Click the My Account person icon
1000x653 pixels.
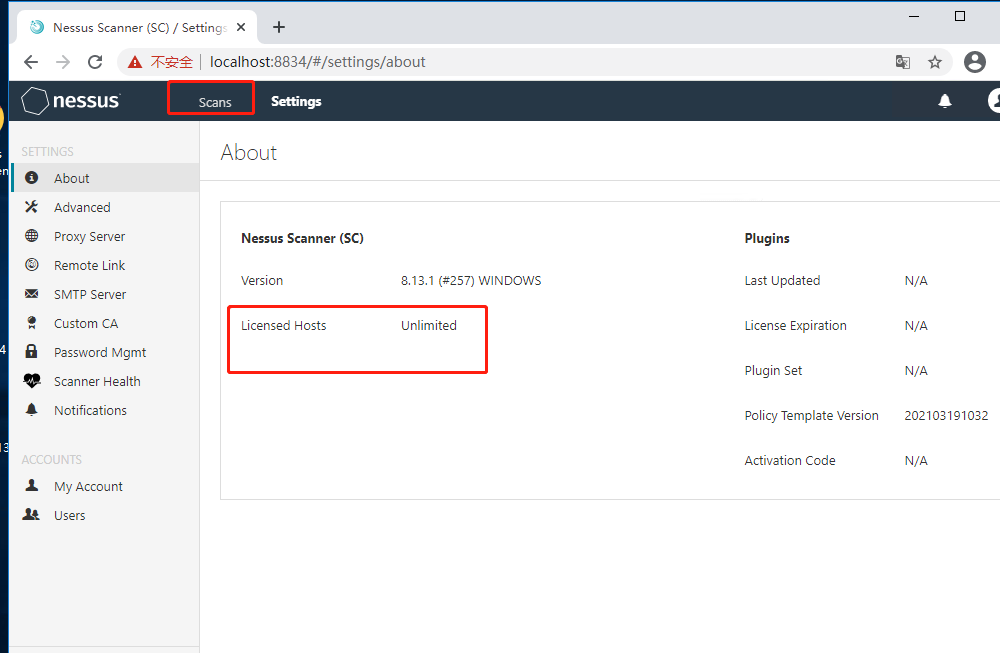tap(31, 485)
